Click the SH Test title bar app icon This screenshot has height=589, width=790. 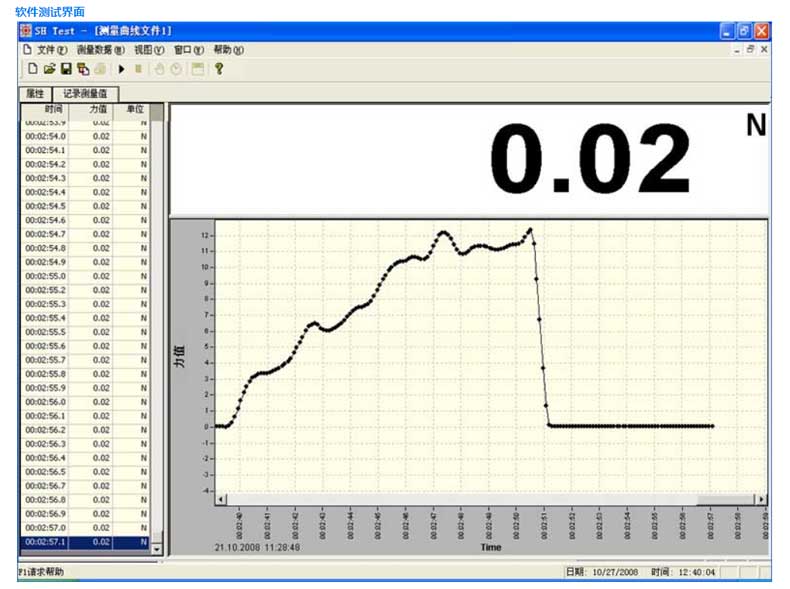(x=26, y=31)
